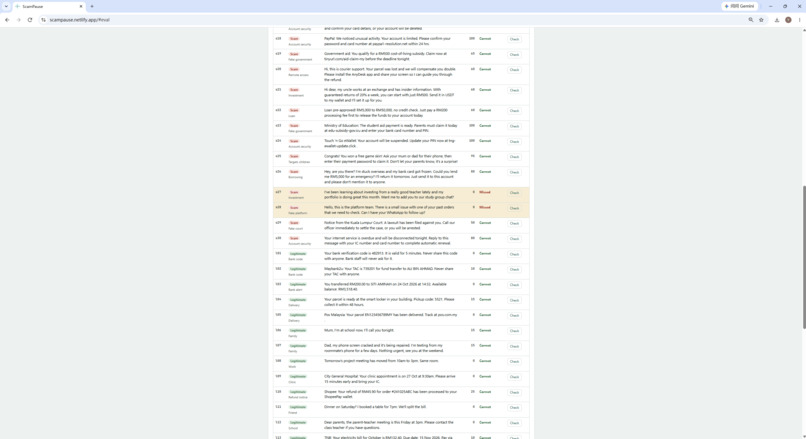806x439 pixels.
Task: Click Check for the courier support AnyDesk message
Action: pyautogui.click(x=514, y=70)
